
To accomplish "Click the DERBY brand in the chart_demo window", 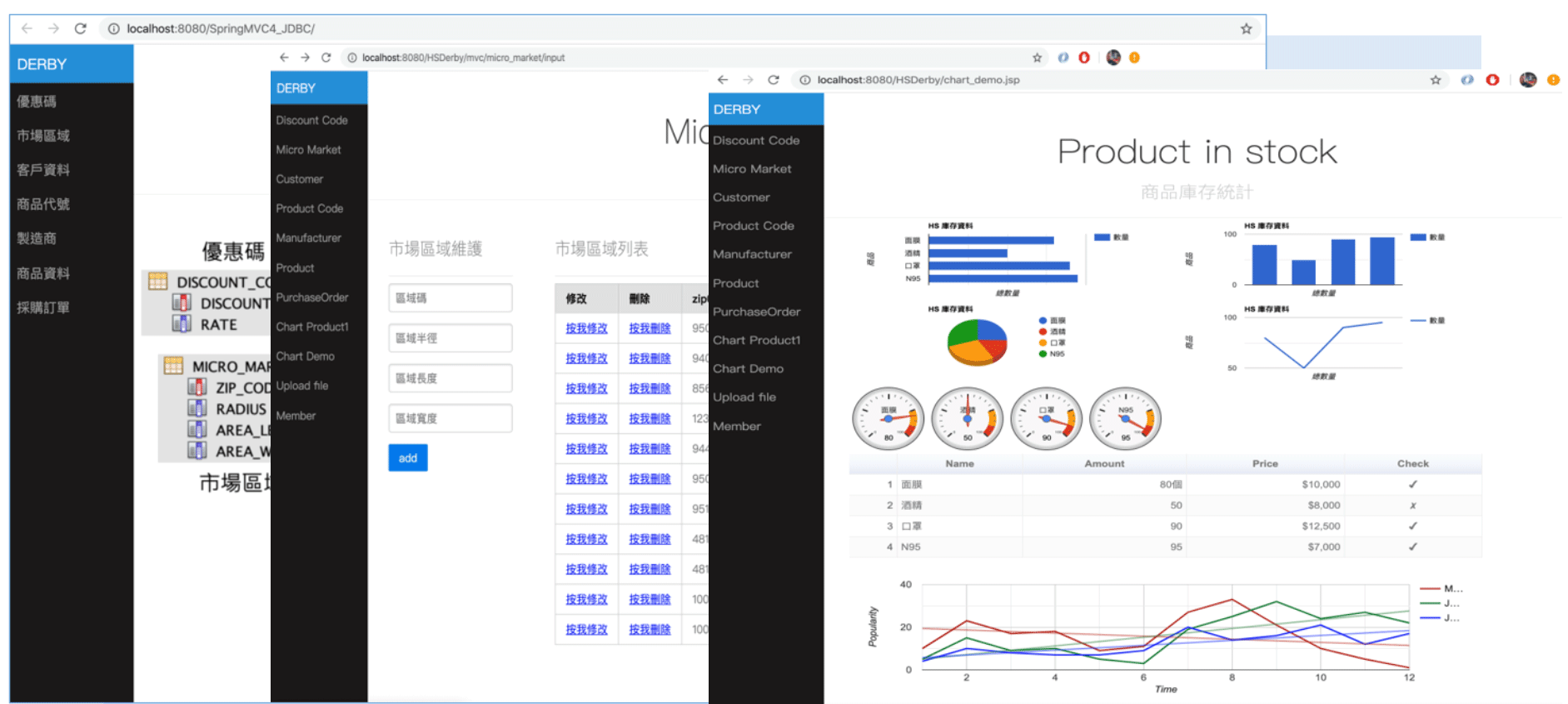I will click(737, 109).
